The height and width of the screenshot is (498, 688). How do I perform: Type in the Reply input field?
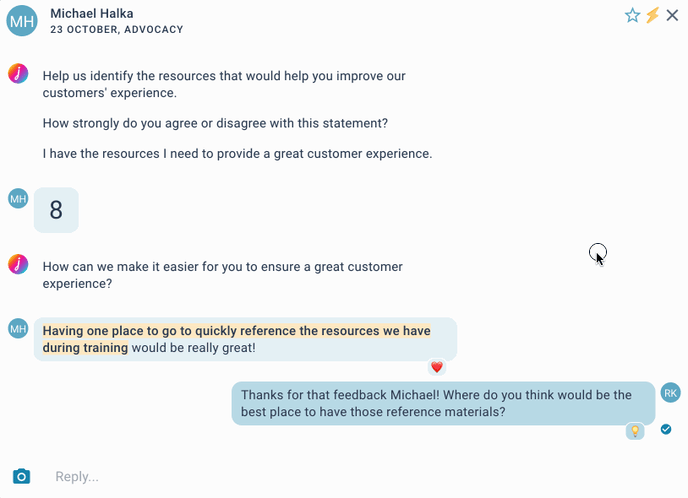(351, 477)
